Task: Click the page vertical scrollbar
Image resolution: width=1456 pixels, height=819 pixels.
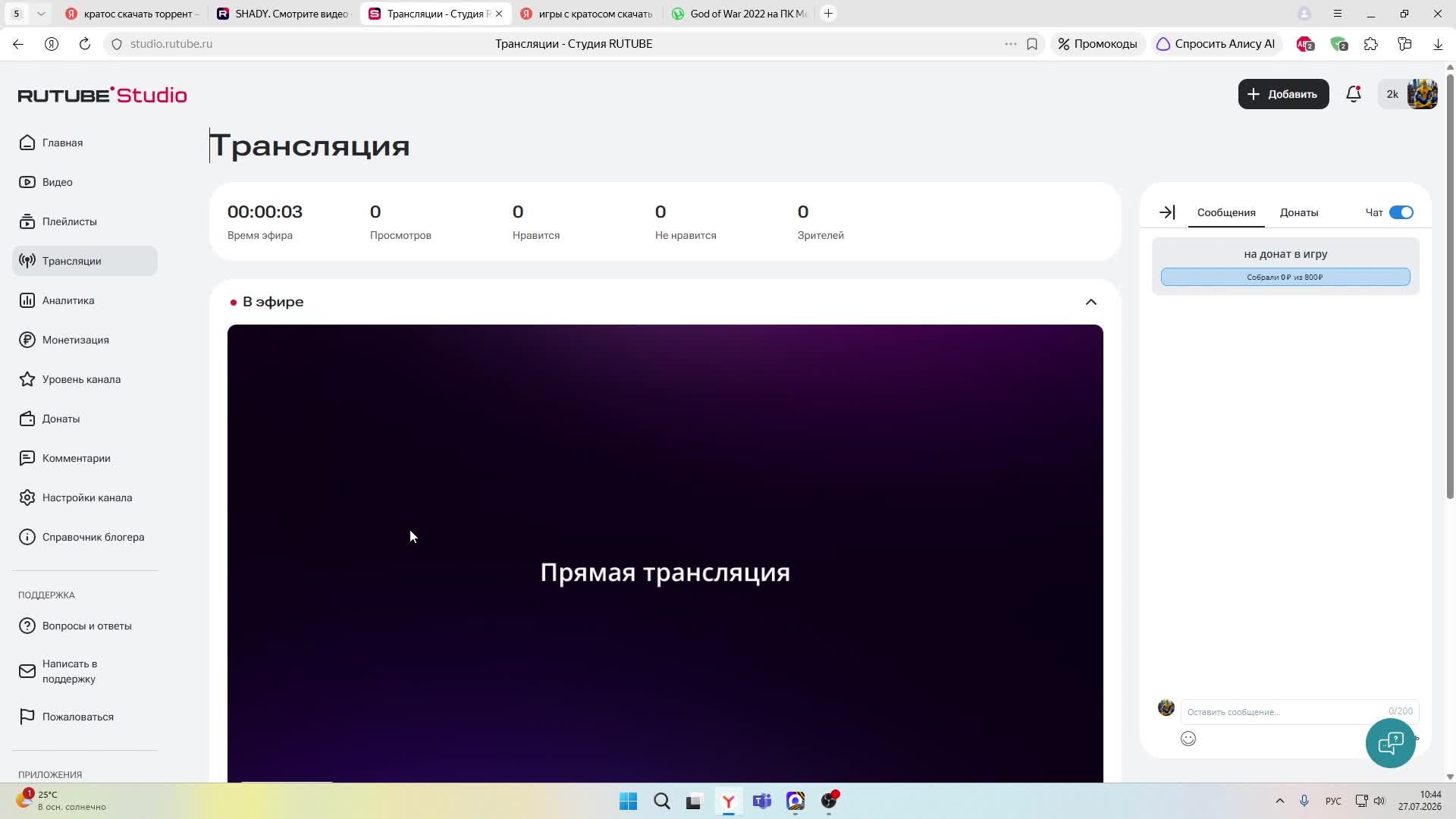Action: coord(1450,287)
